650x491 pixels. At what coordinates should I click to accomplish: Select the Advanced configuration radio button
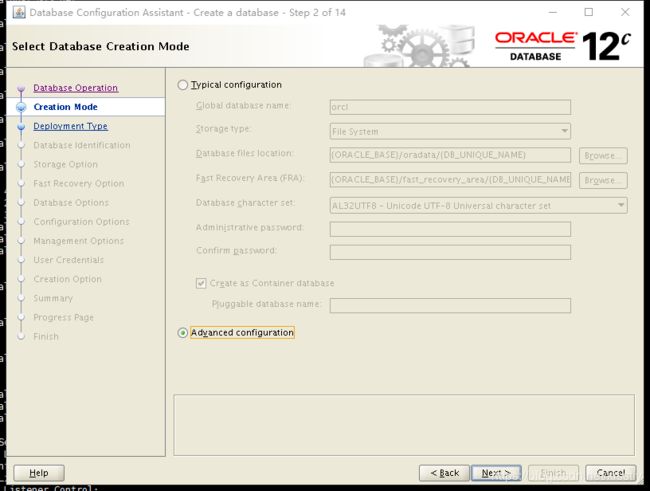182,333
